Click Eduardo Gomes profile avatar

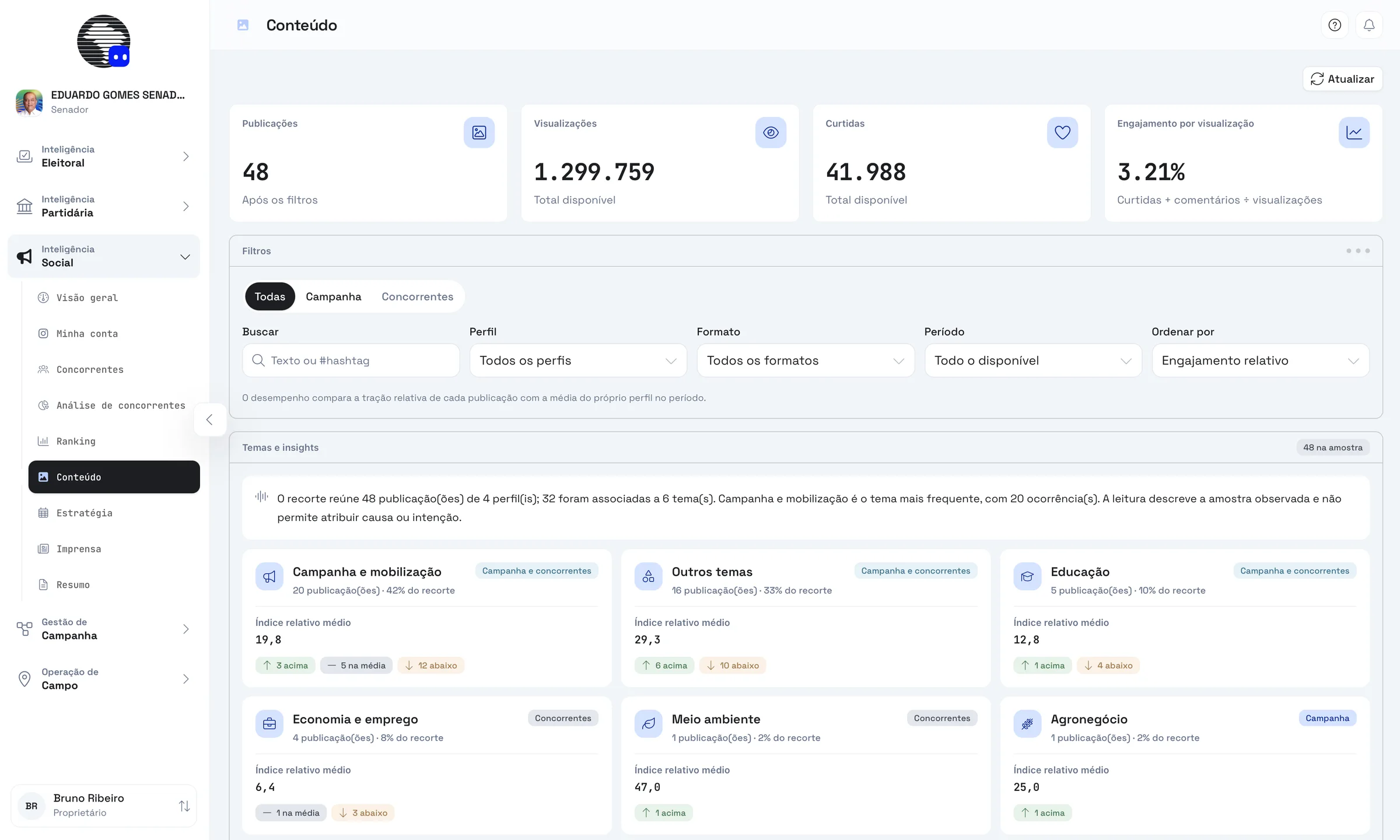pyautogui.click(x=29, y=102)
